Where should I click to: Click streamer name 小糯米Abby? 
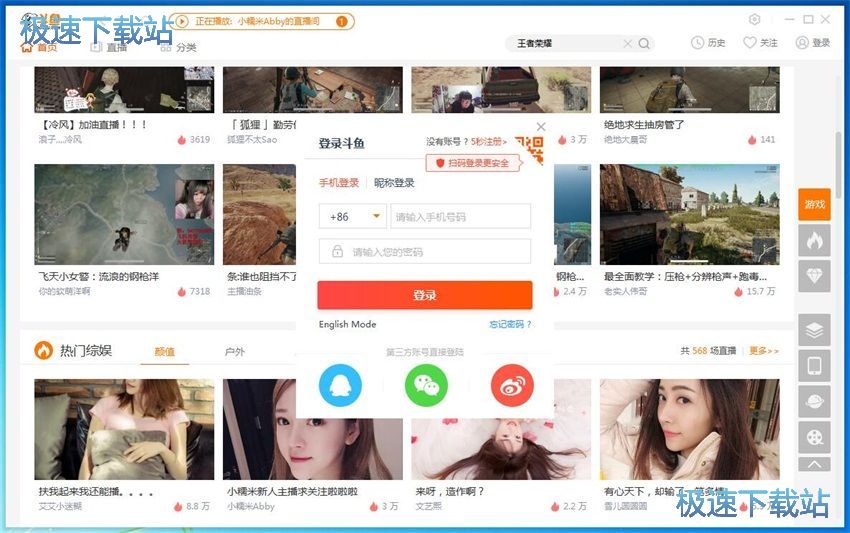[250, 506]
